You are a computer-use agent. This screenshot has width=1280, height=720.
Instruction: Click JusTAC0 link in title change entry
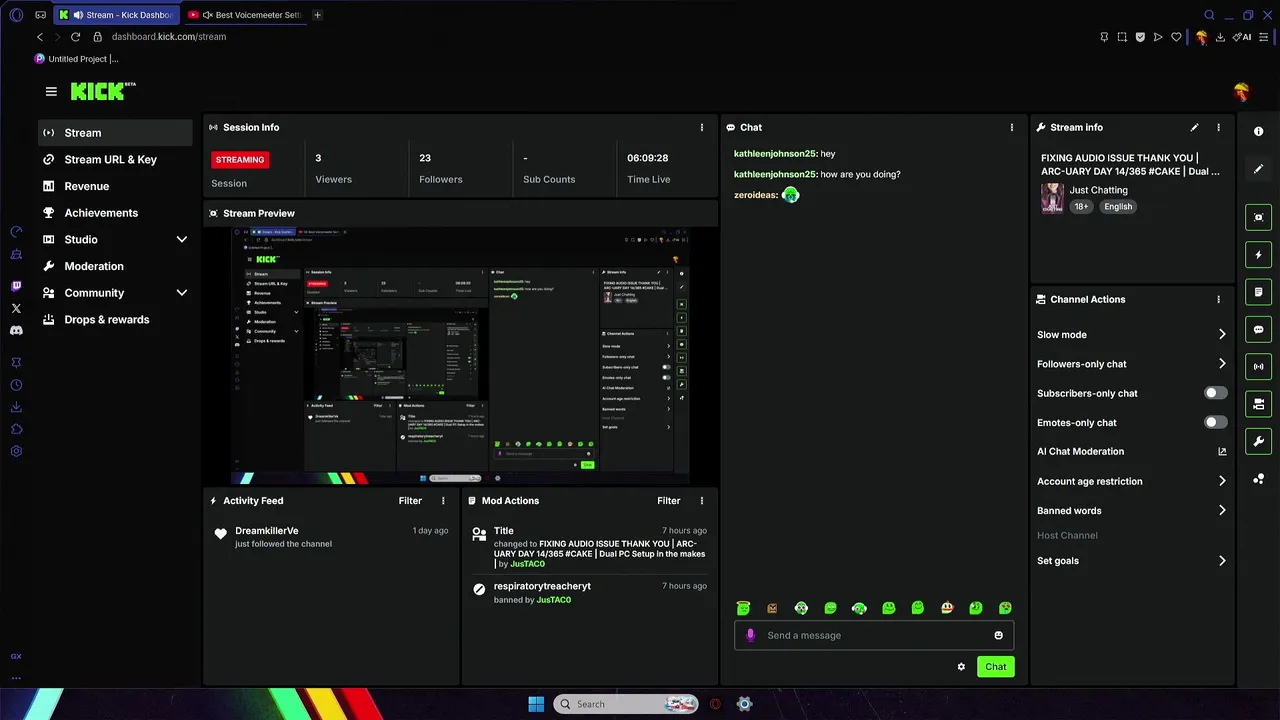[x=527, y=564]
